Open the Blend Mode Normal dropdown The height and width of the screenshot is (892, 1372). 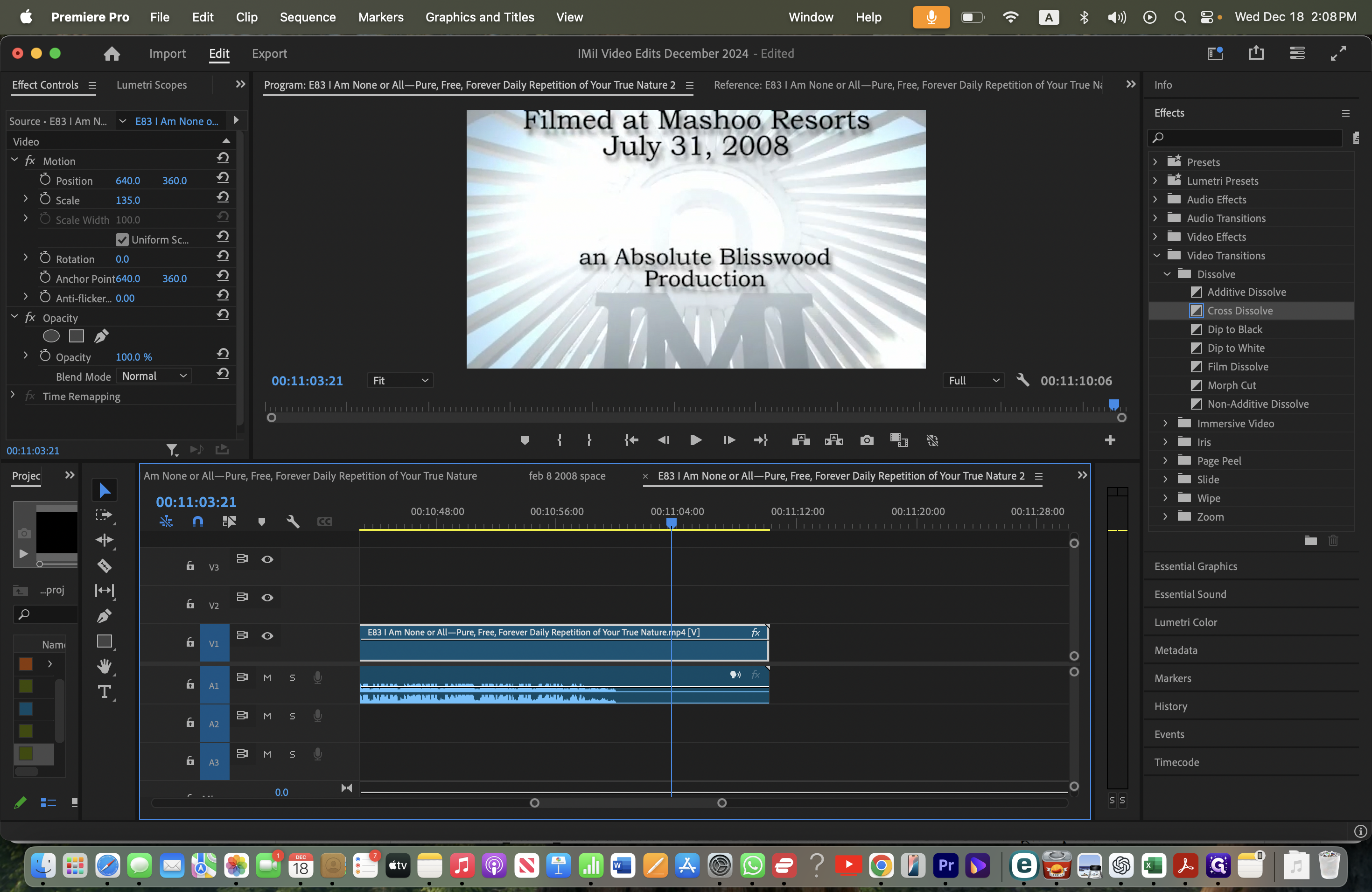point(154,376)
